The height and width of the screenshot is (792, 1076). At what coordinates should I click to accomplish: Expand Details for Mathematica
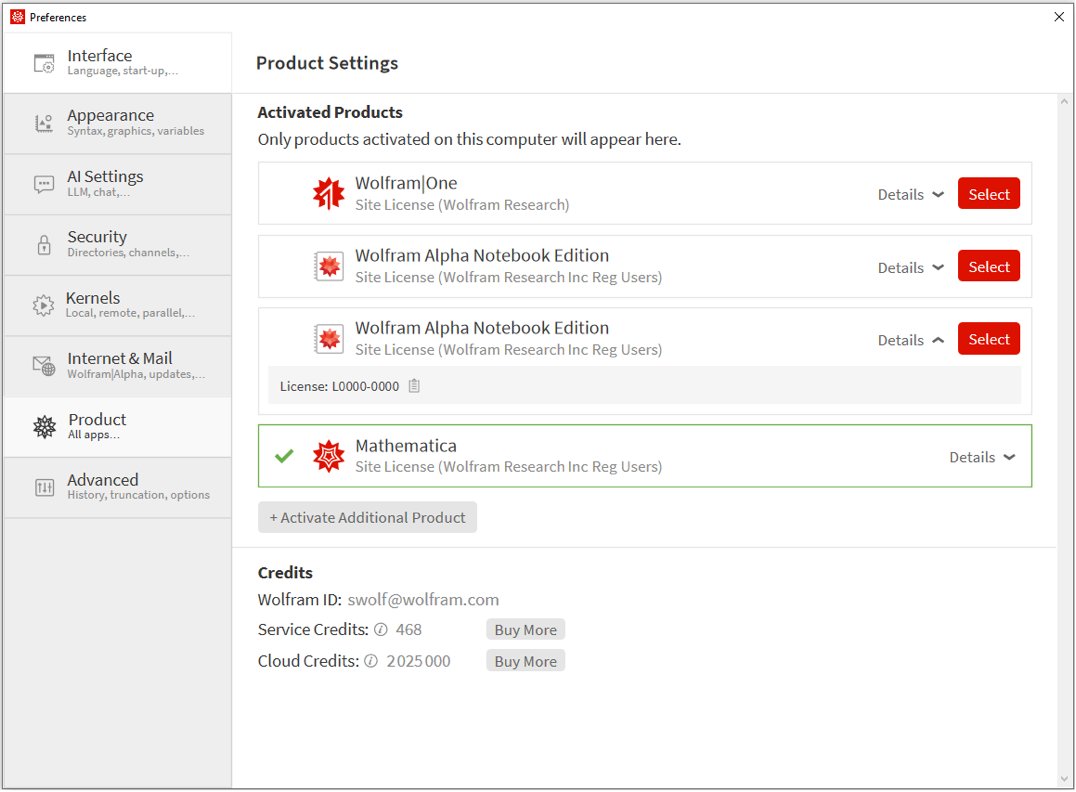tap(981, 457)
